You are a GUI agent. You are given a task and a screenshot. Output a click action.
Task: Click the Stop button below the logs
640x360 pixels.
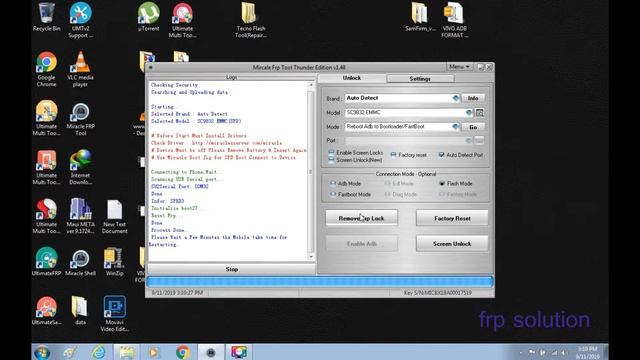coord(231,269)
